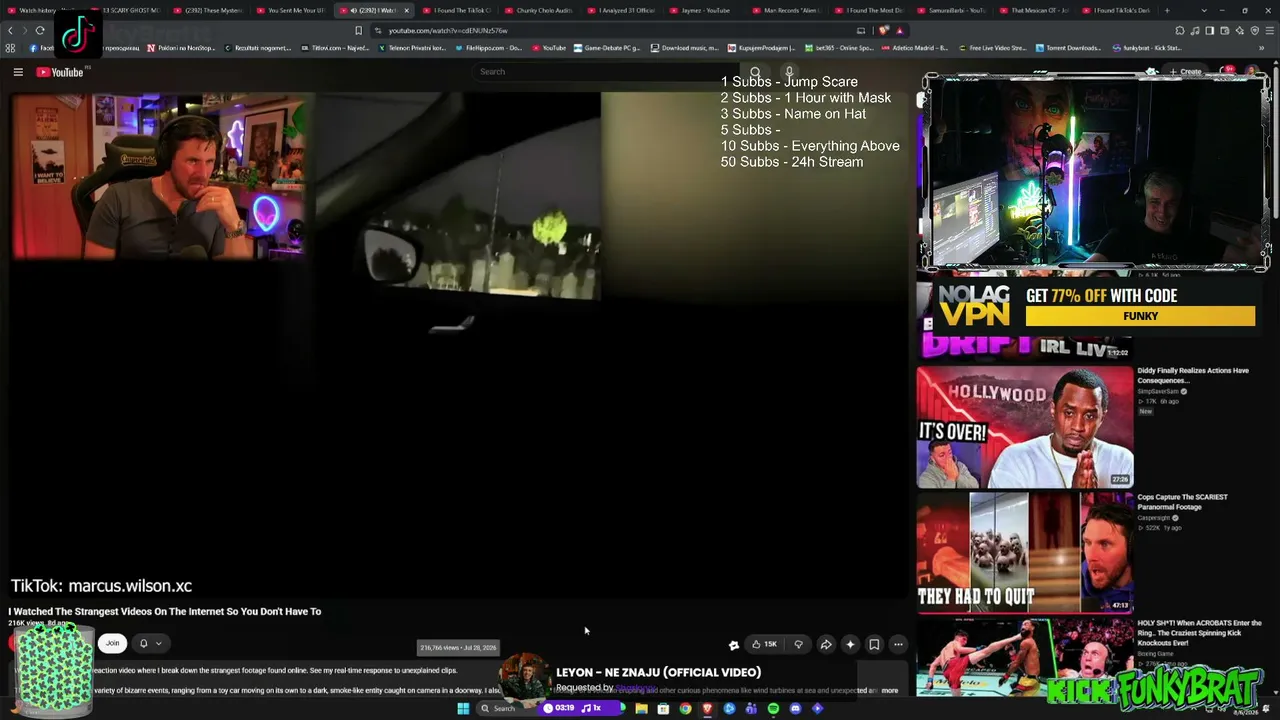Open the browser main menu
This screenshot has height=720, width=1280.
click(1270, 30)
